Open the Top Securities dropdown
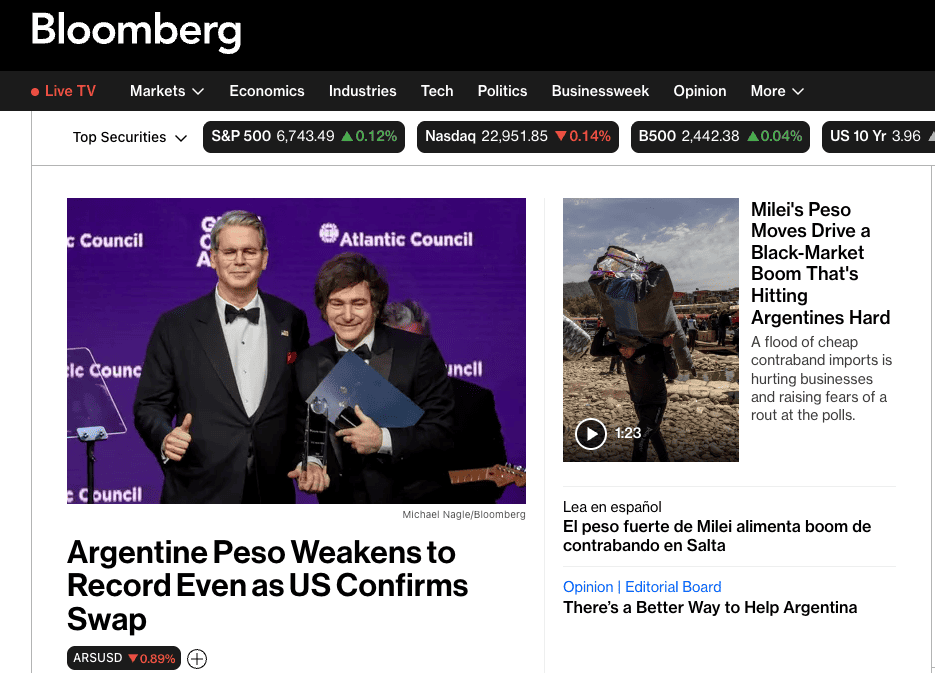Screen dimensions: 935x673 coord(130,137)
